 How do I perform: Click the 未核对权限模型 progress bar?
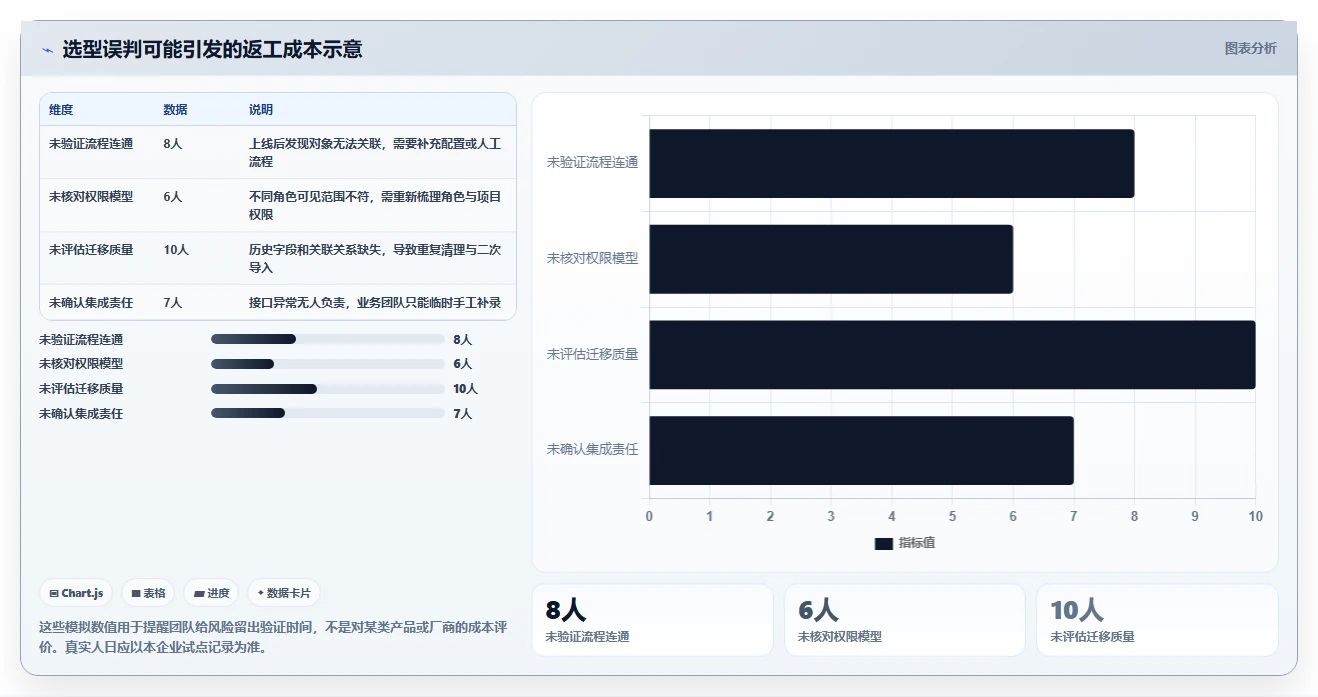point(327,364)
